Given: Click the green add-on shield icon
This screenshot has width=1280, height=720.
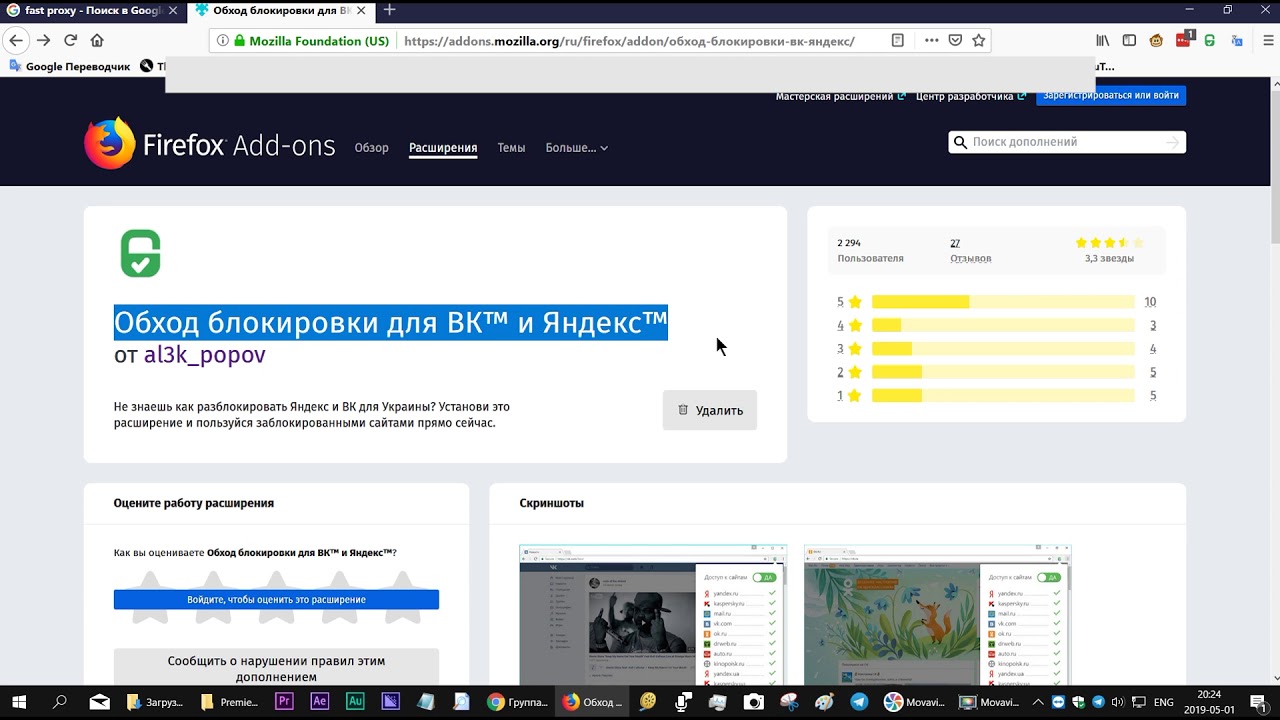Looking at the screenshot, I should [x=140, y=253].
